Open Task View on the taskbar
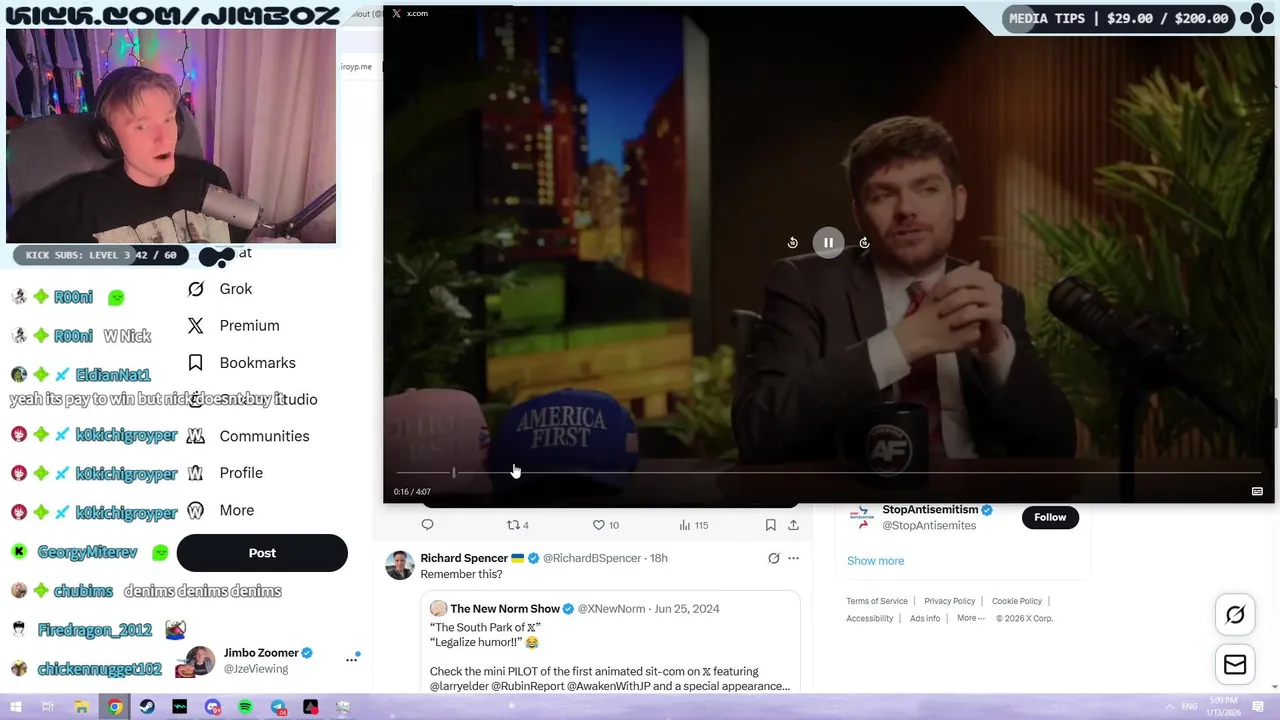Image resolution: width=1280 pixels, height=720 pixels. coord(48,707)
